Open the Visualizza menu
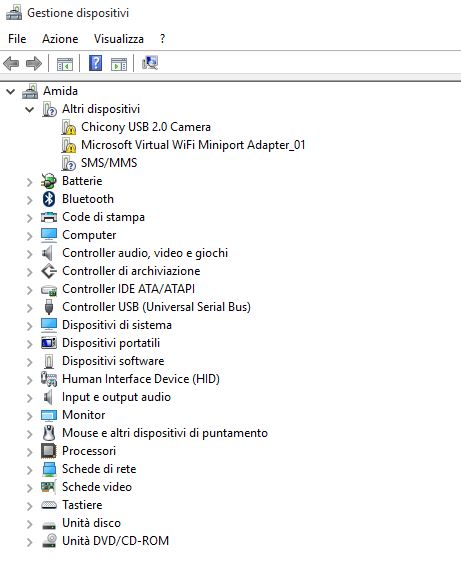This screenshot has height=569, width=461. 119,38
